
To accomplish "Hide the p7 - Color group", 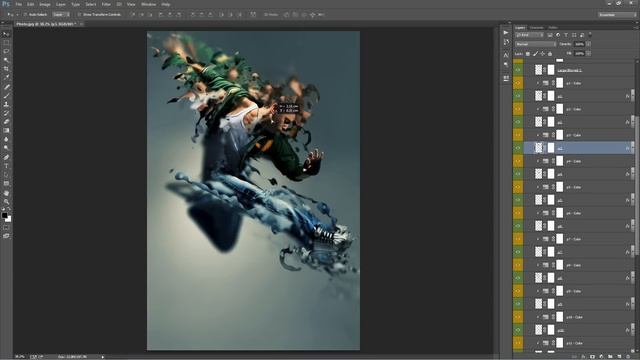I will click(518, 239).
